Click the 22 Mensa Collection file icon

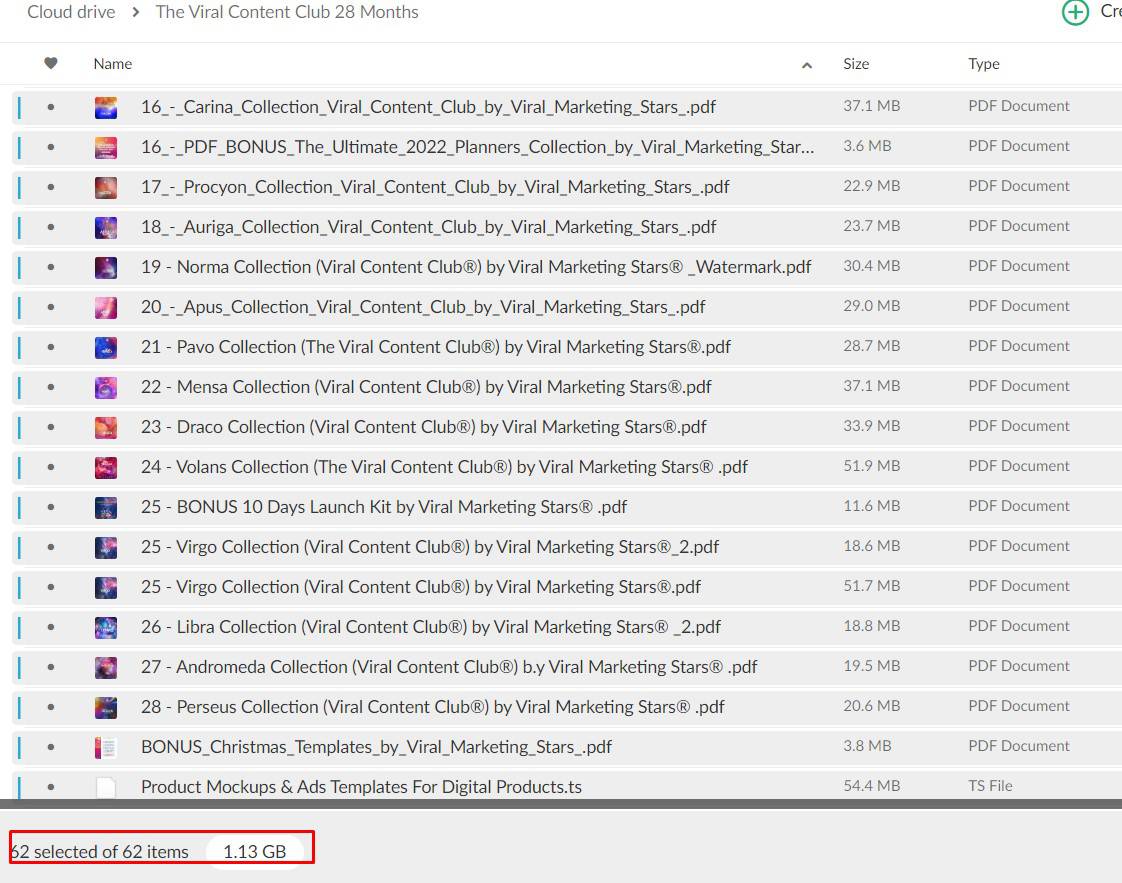pos(106,387)
